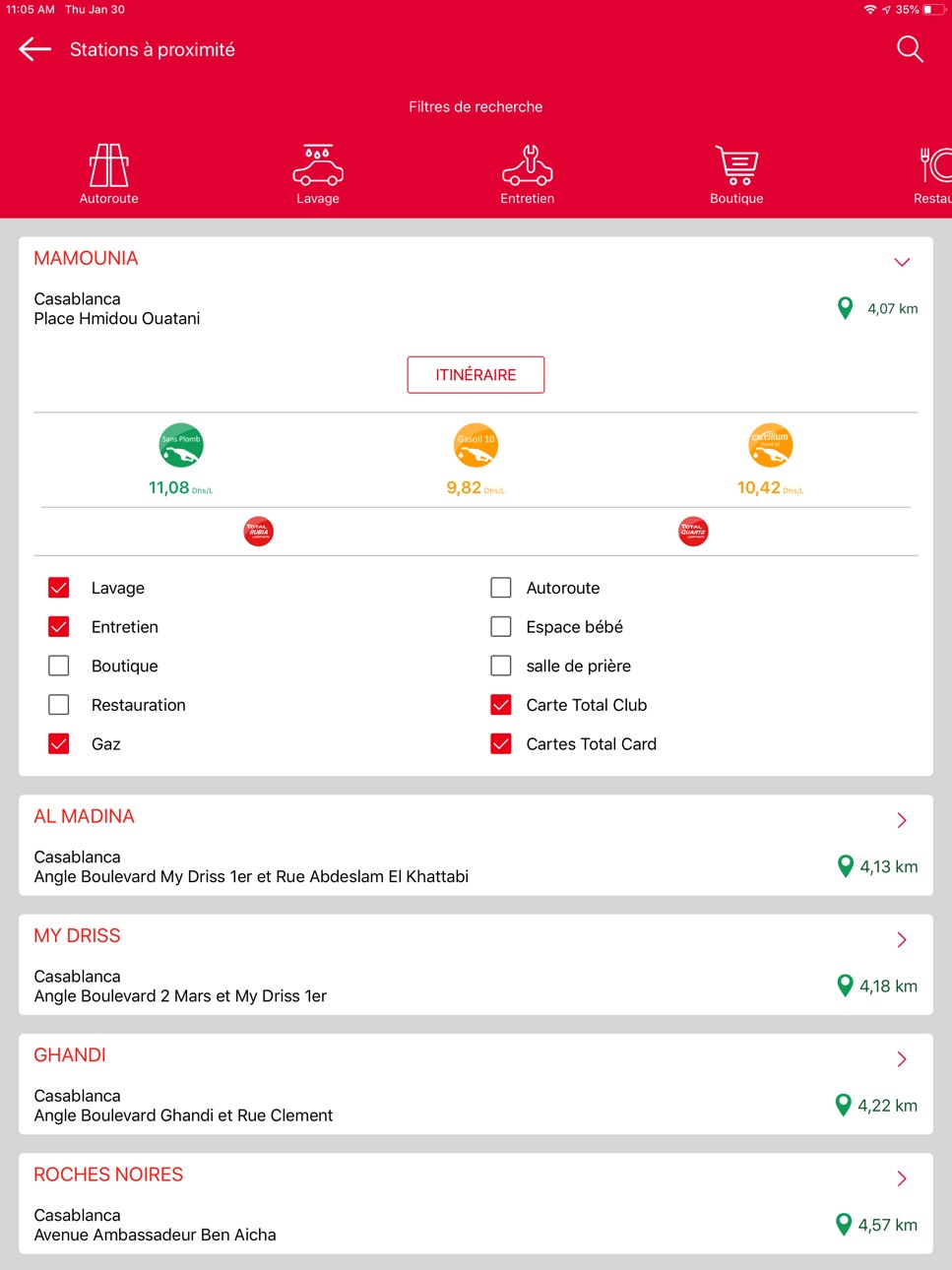The image size is (952, 1270).
Task: Select the Autoroute filter icon
Action: coord(109,165)
